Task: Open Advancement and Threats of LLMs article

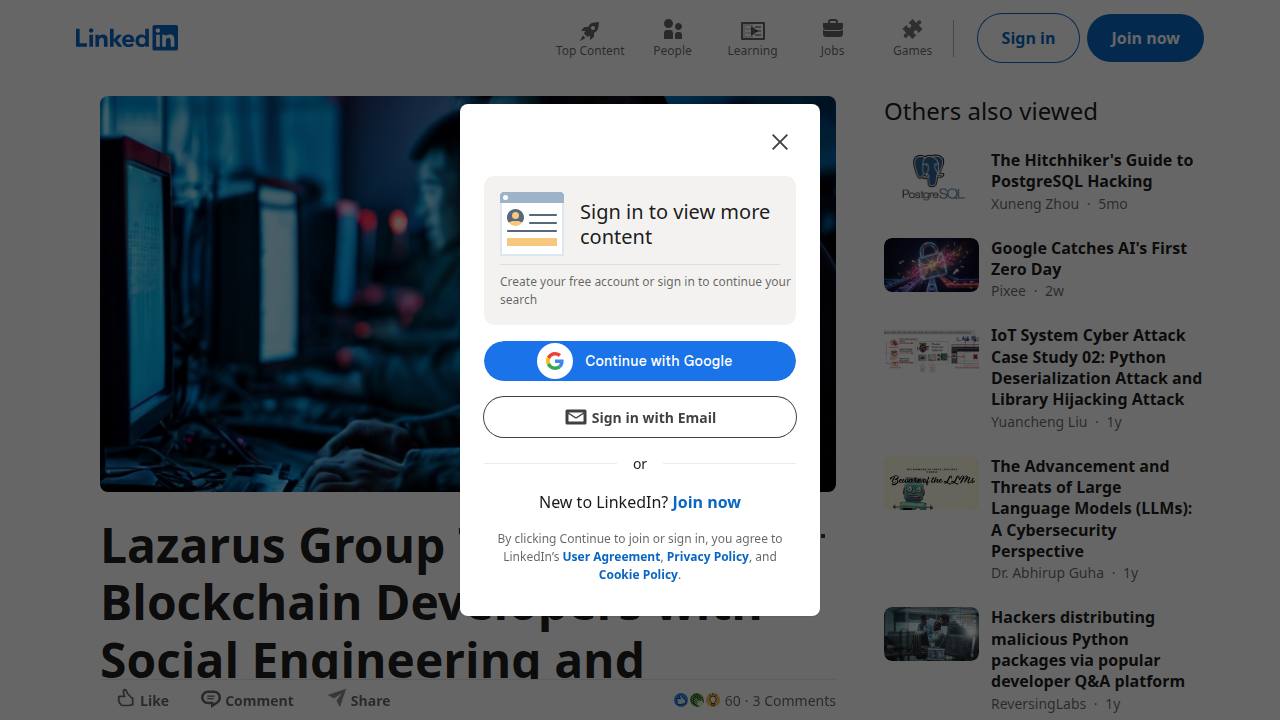Action: 1091,509
